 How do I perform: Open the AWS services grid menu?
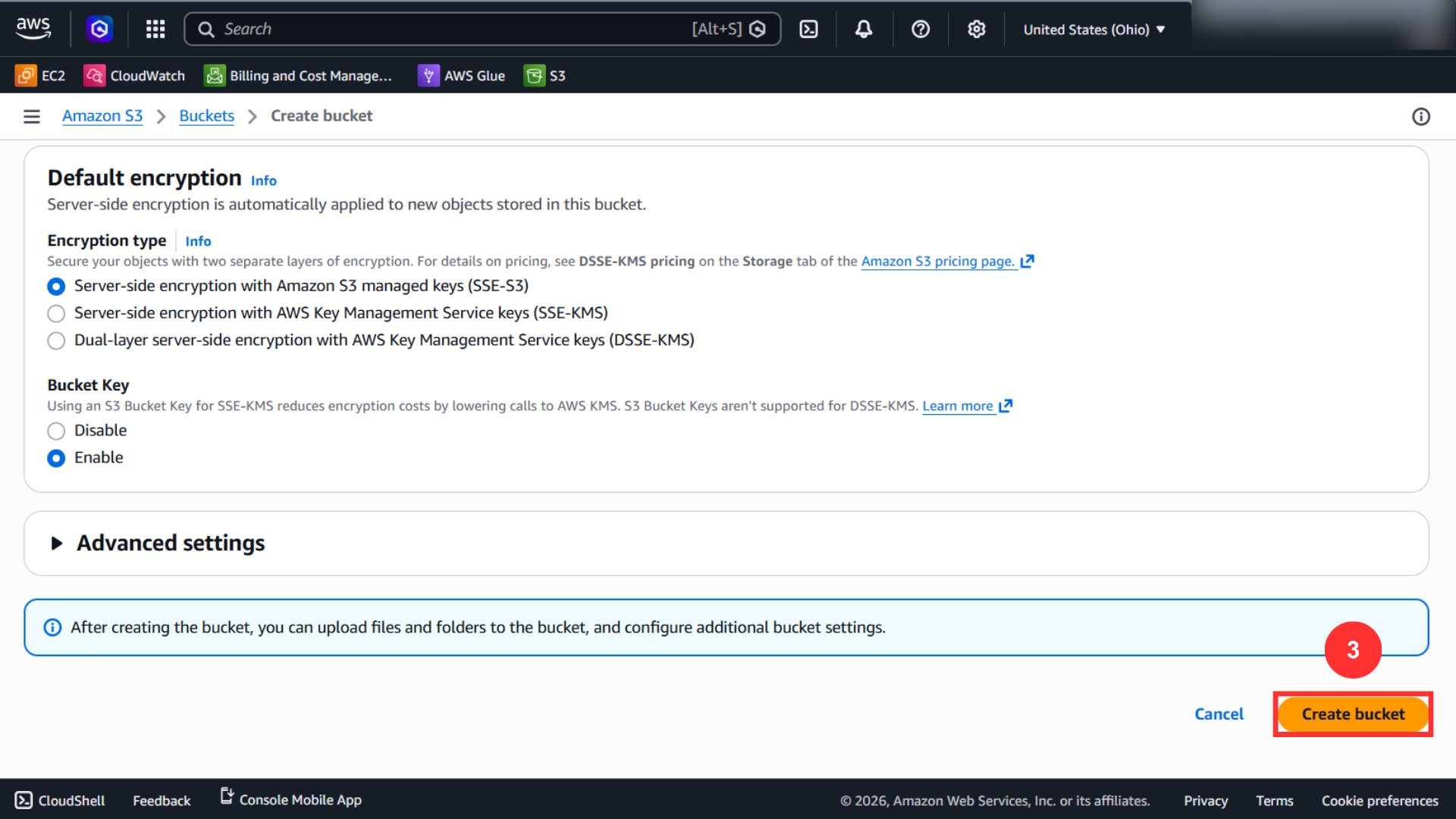(x=155, y=29)
